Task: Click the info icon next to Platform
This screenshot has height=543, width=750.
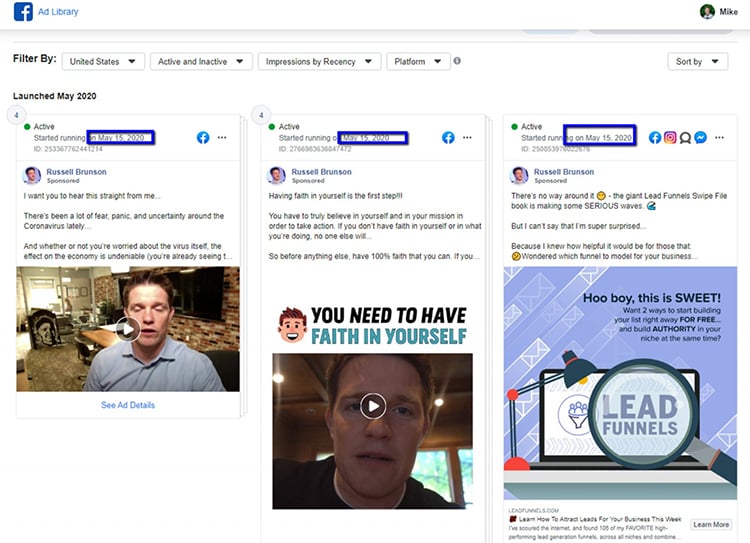Action: point(457,61)
